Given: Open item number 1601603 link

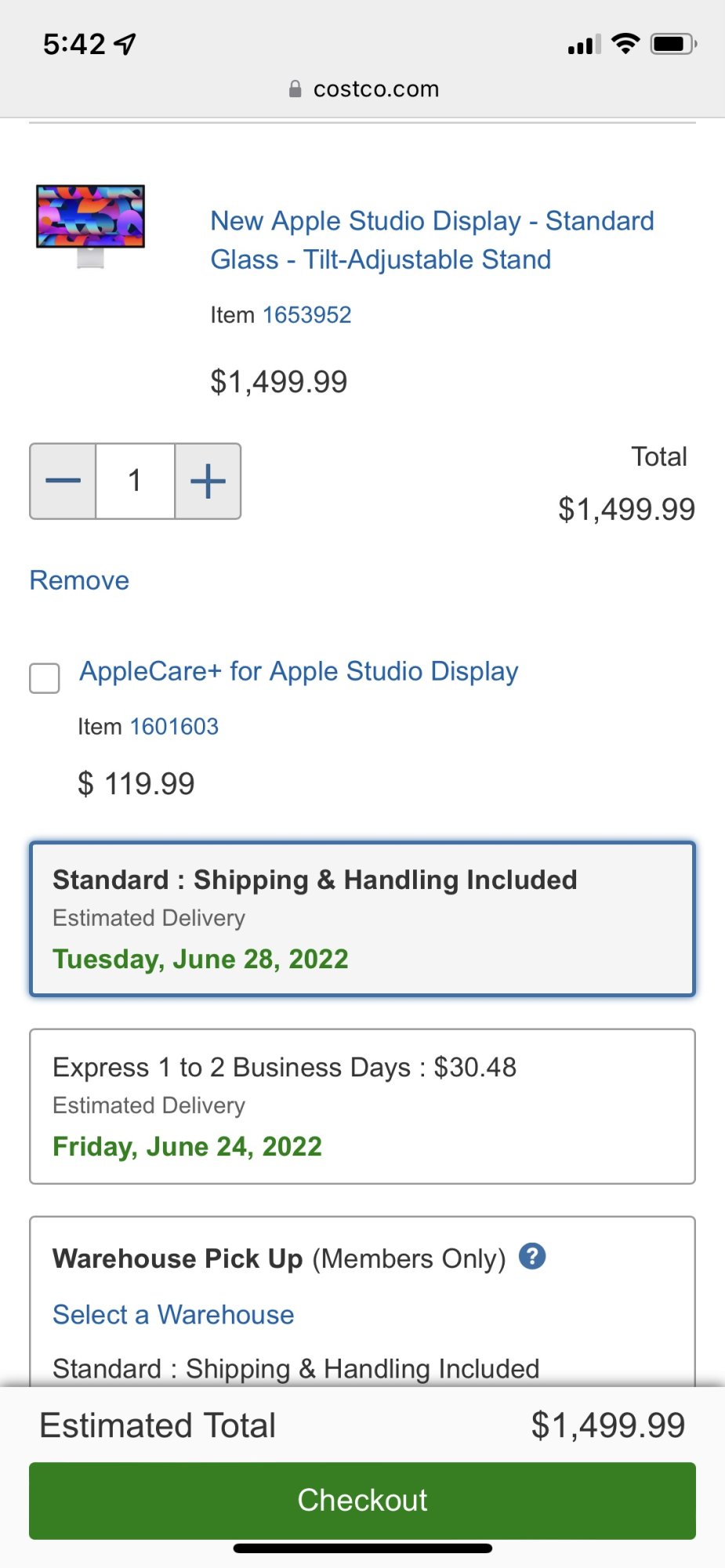Looking at the screenshot, I should (x=174, y=727).
